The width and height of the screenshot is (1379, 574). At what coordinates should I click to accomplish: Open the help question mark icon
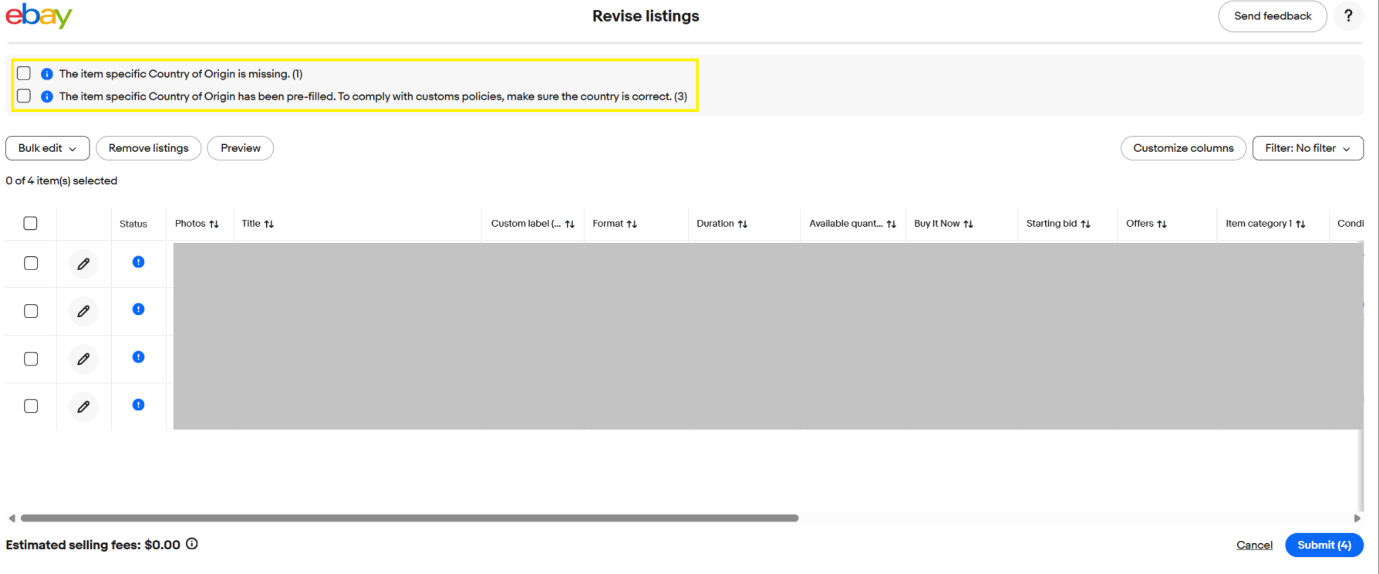click(1348, 16)
